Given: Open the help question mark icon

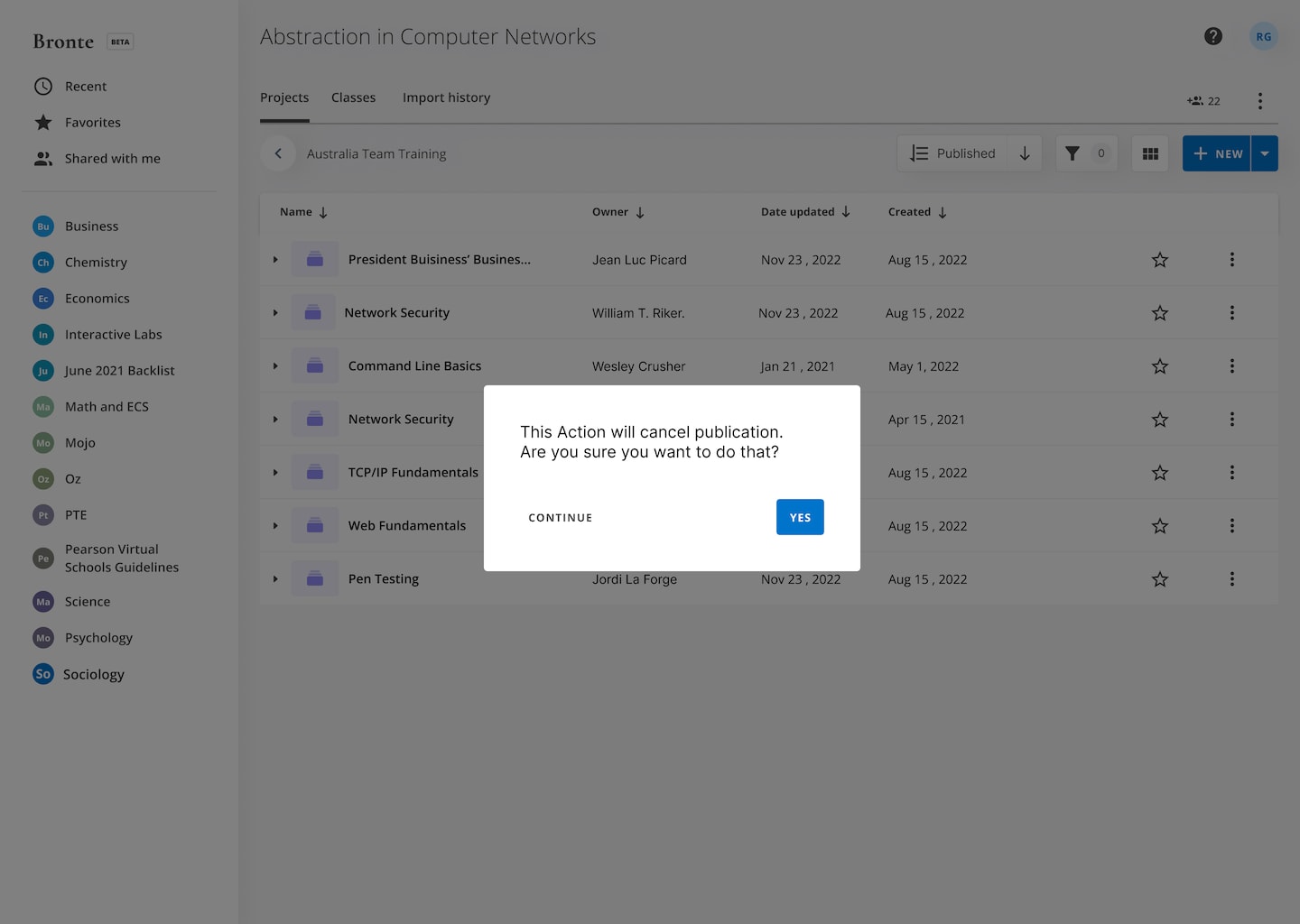Looking at the screenshot, I should pyautogui.click(x=1213, y=36).
